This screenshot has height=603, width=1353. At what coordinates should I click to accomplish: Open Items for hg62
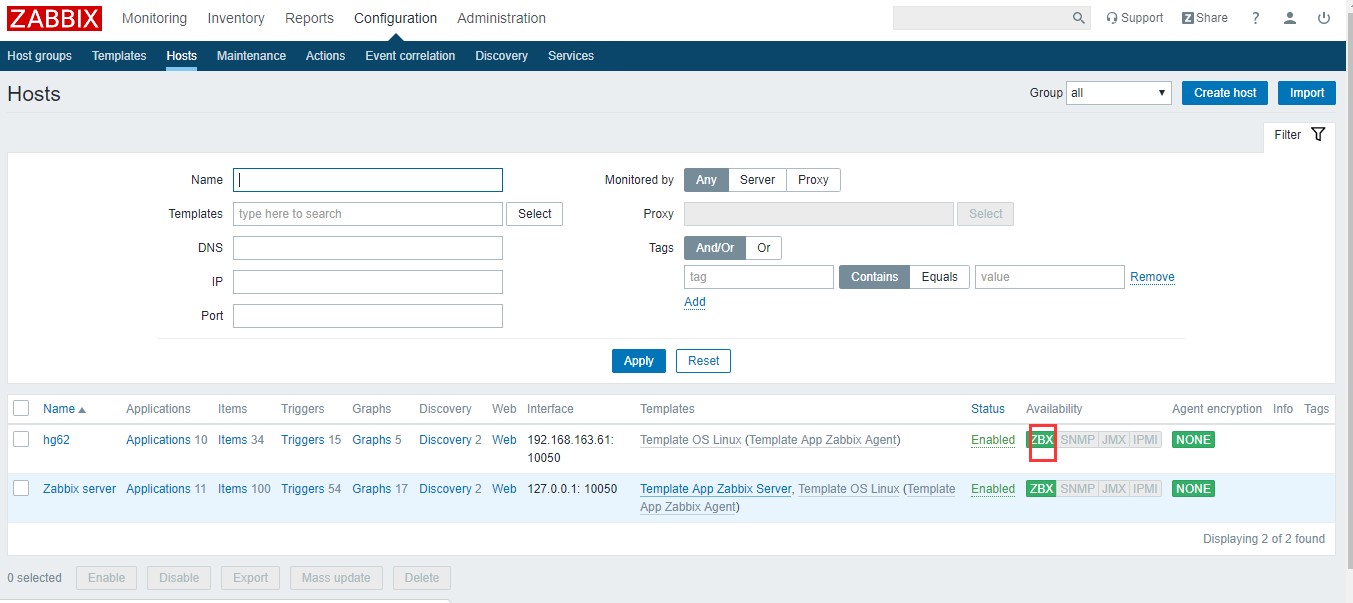(232, 440)
